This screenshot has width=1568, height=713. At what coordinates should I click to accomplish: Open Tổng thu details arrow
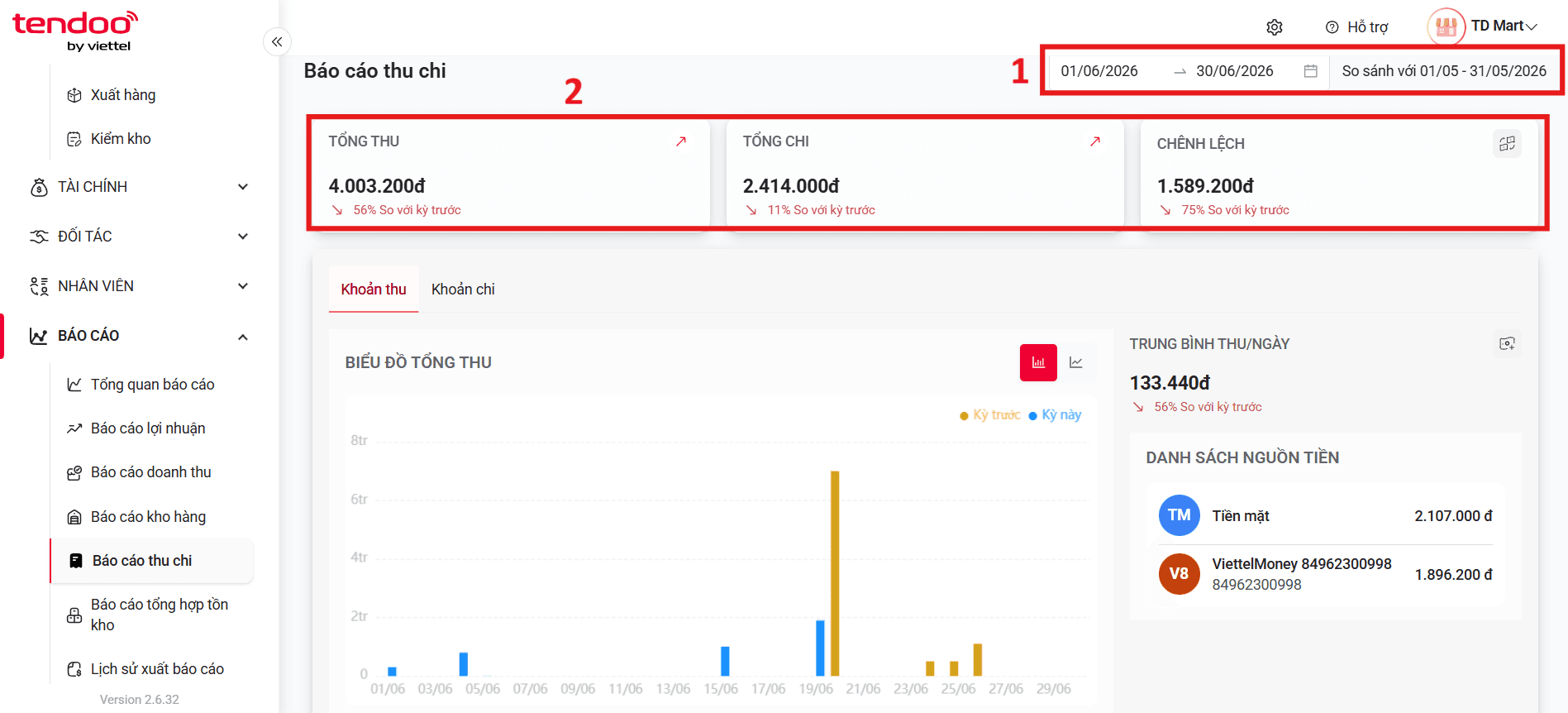[681, 141]
